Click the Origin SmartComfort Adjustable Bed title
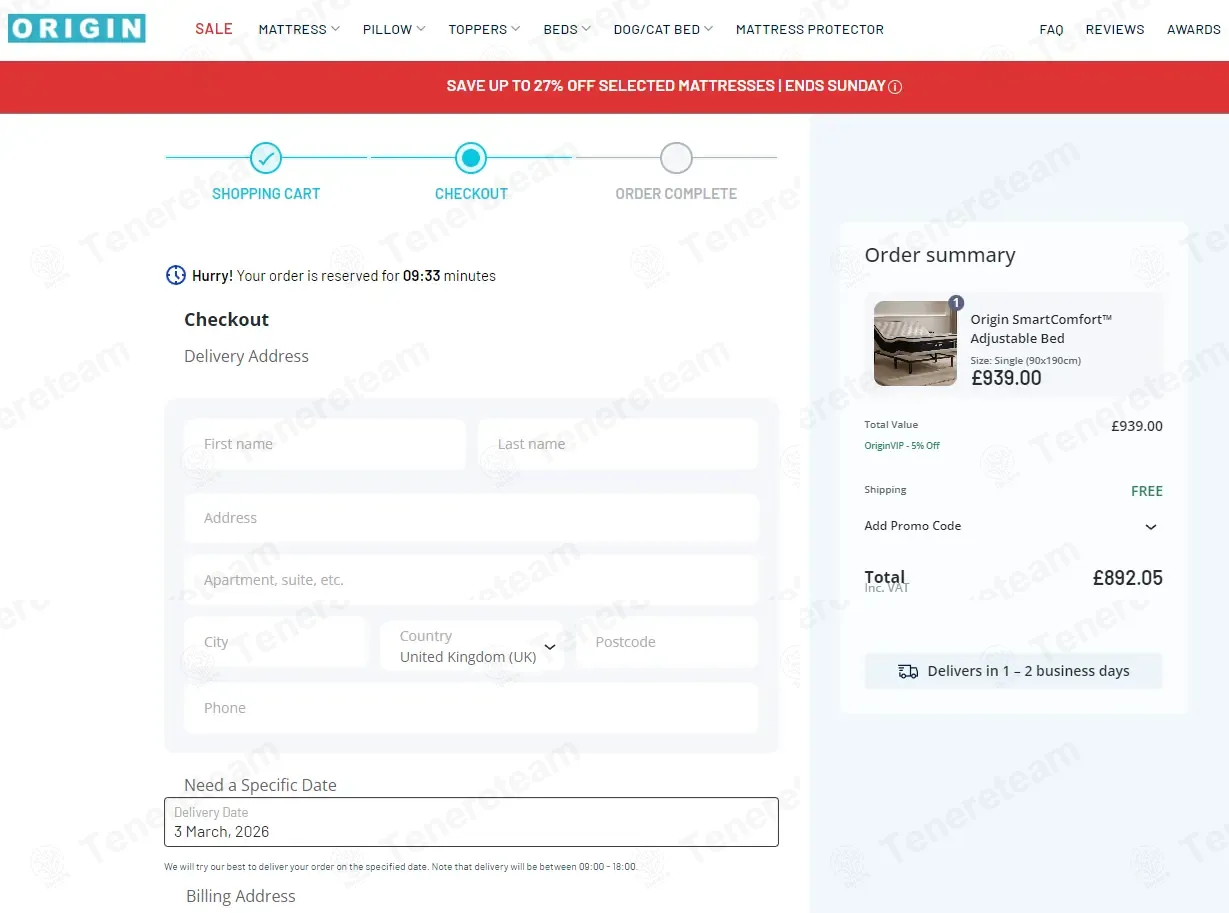The image size is (1229, 913). coord(1041,329)
